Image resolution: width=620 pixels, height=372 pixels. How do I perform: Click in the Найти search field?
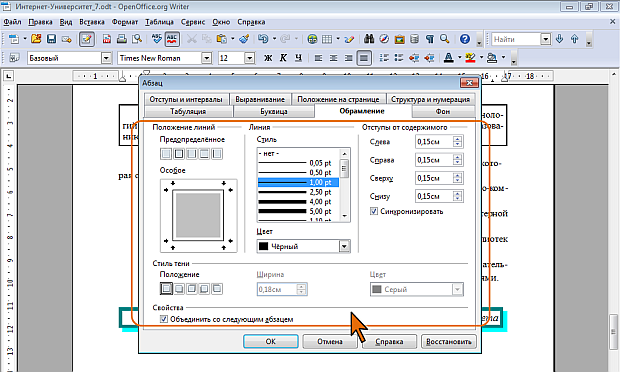click(516, 39)
